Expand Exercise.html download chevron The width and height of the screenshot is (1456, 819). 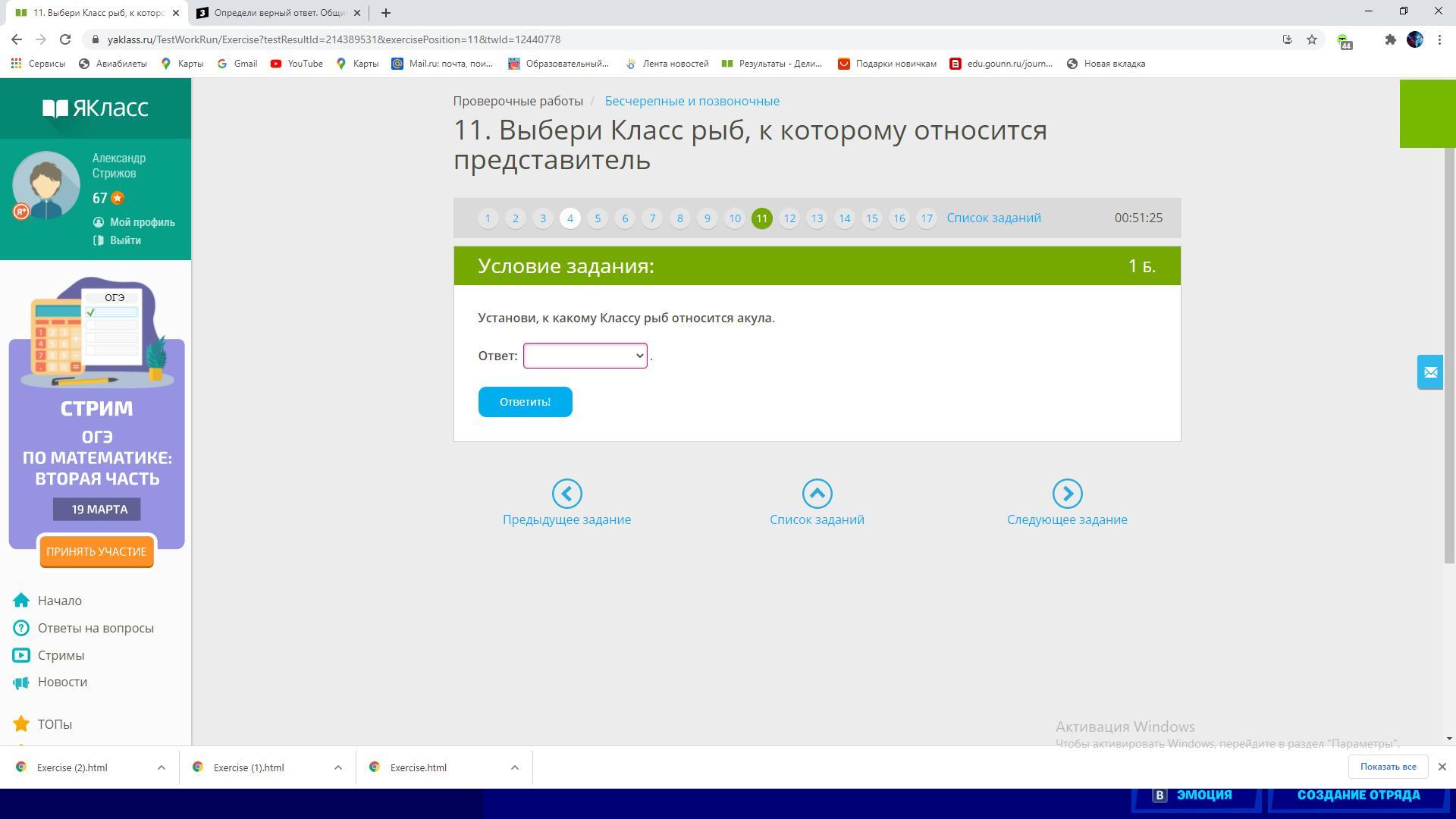point(514,767)
